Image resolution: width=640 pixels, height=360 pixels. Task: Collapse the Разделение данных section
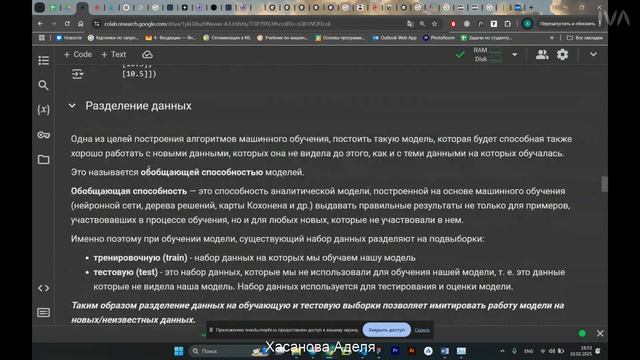pos(72,106)
